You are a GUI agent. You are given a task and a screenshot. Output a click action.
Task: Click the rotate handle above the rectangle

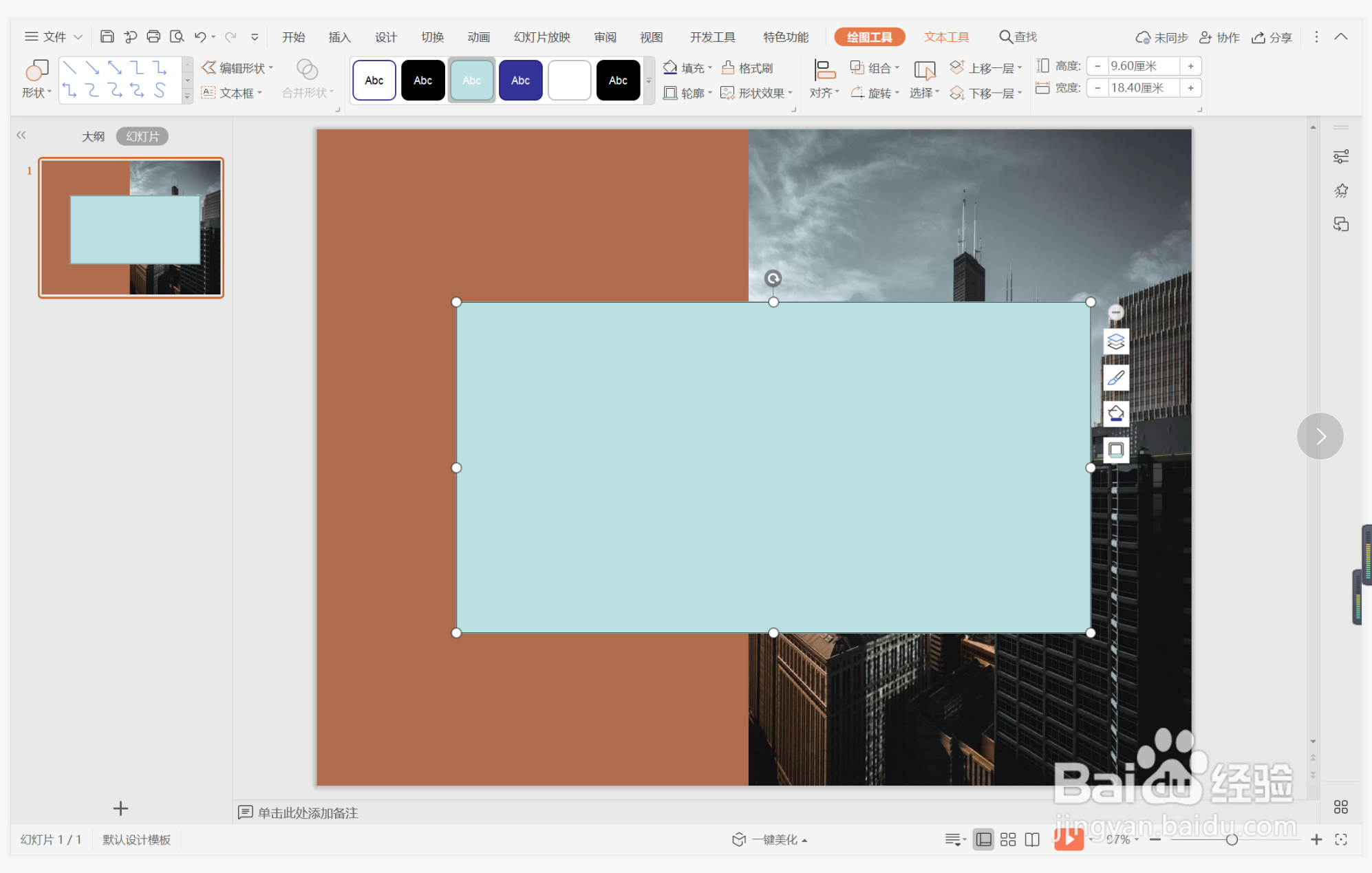click(x=773, y=278)
